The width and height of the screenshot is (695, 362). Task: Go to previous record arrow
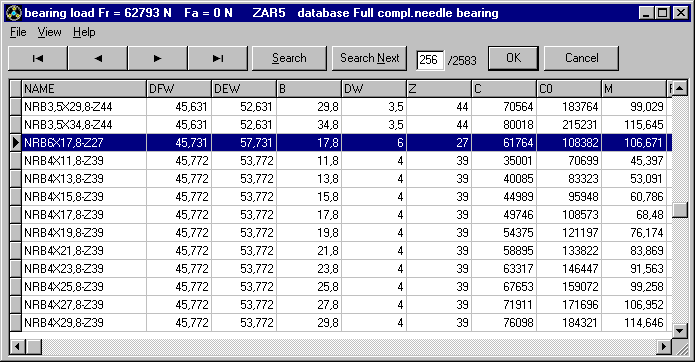click(x=98, y=58)
